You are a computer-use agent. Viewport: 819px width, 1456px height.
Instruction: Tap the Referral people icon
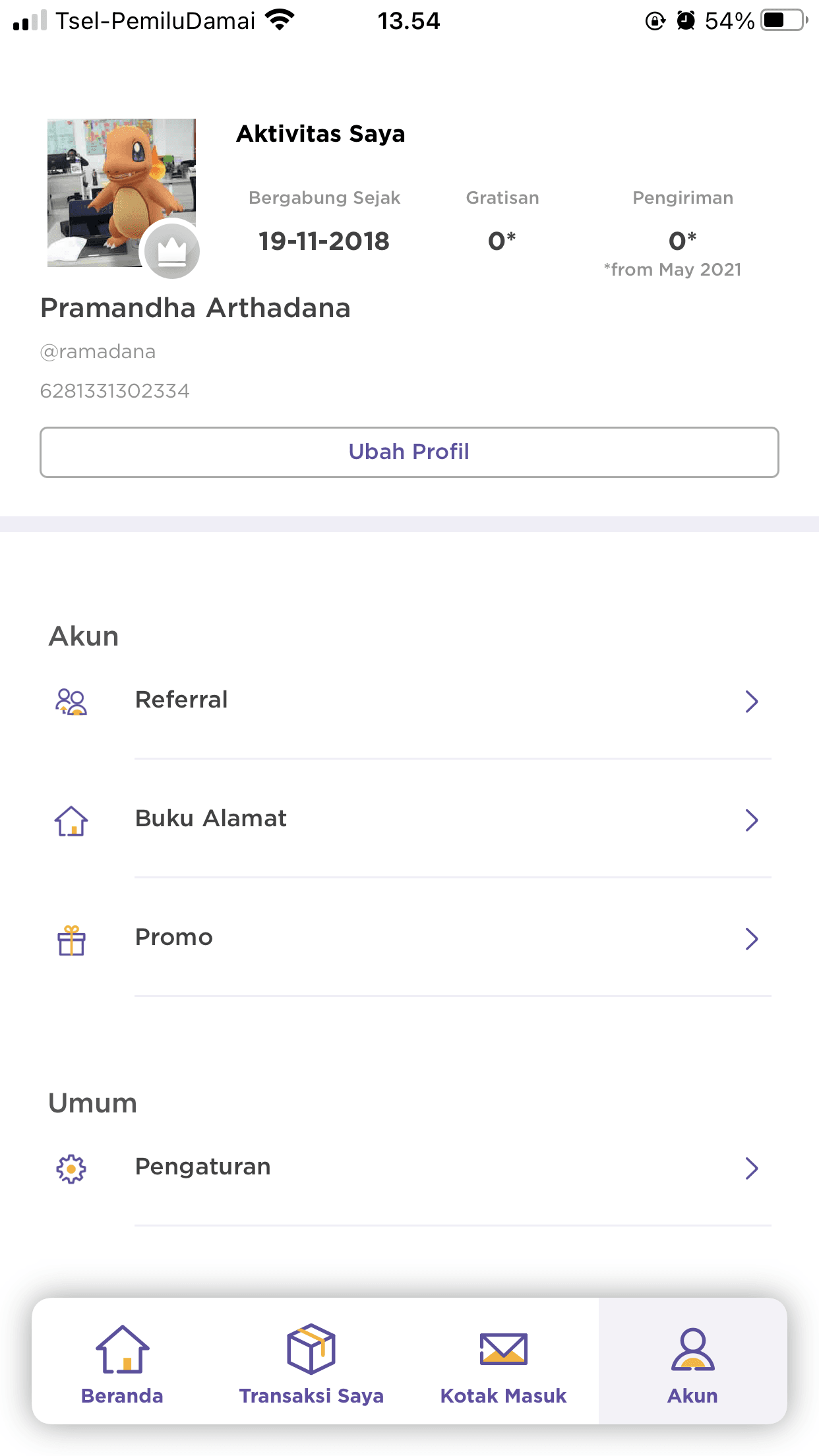(x=71, y=702)
